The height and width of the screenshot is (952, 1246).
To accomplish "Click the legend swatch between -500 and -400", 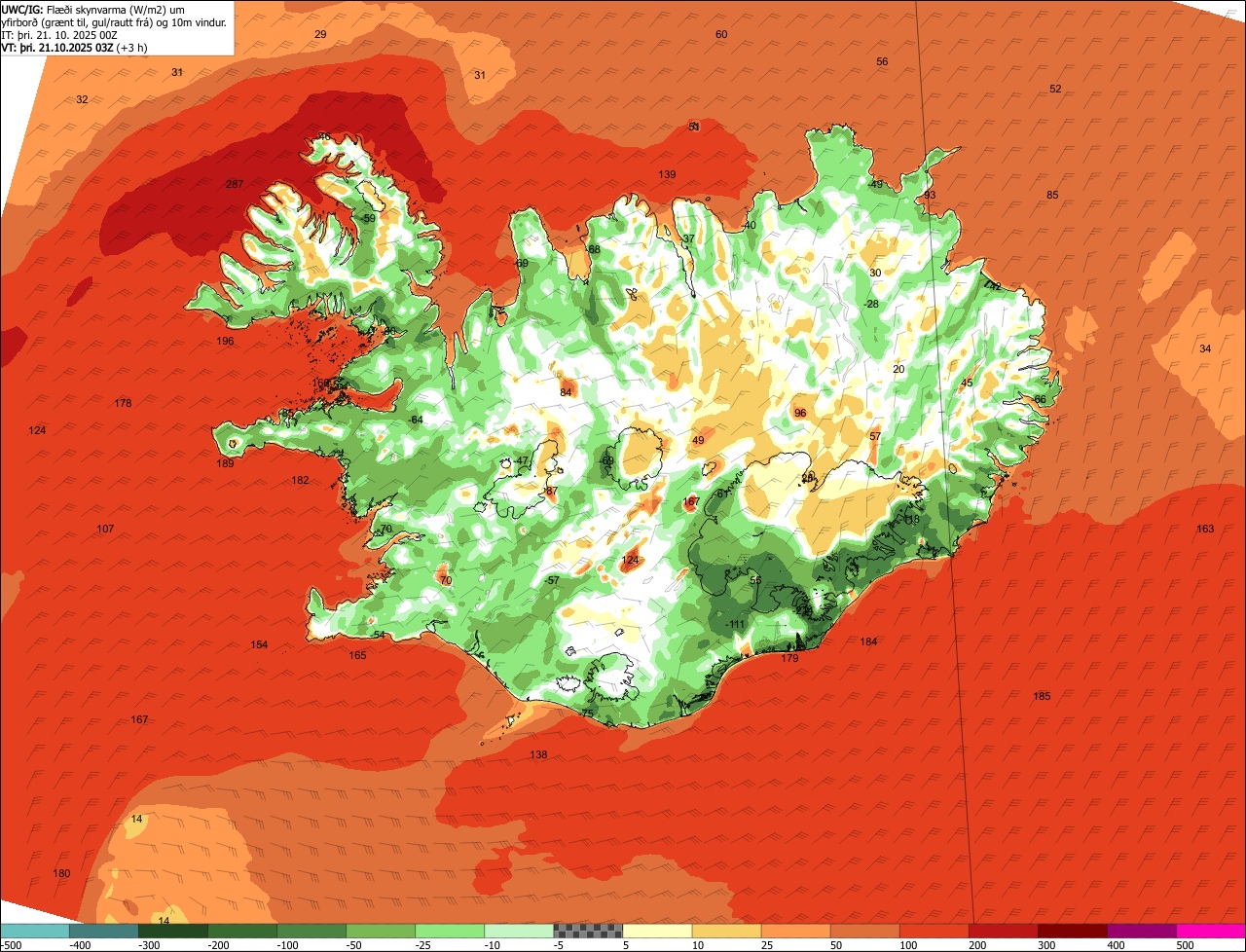I will point(35,931).
